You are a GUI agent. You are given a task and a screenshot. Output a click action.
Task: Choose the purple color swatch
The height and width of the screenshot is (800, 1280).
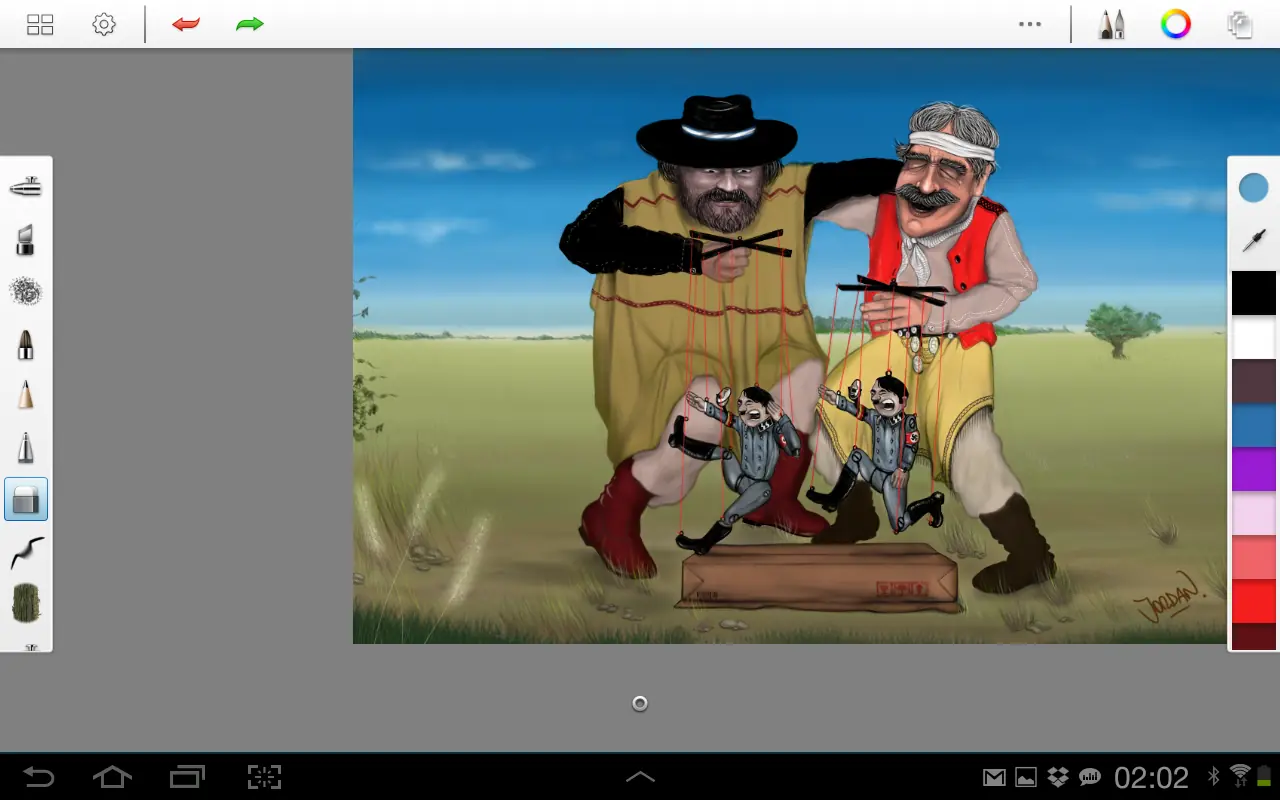pos(1254,470)
